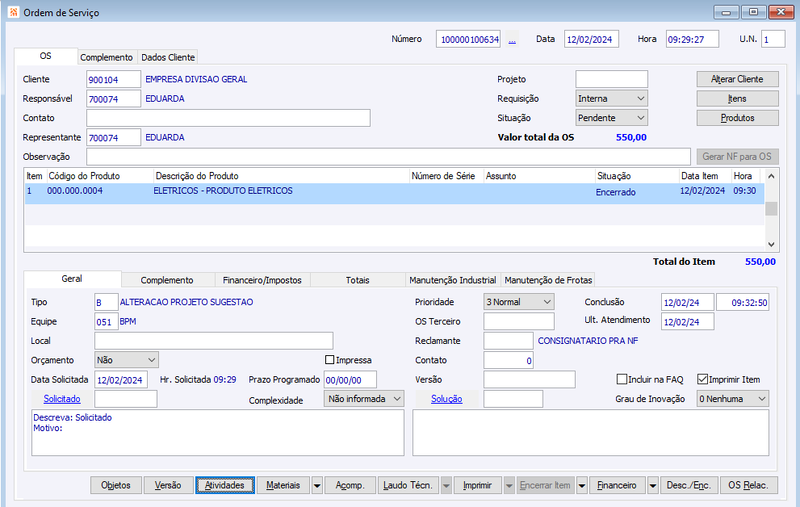Image resolution: width=800 pixels, height=507 pixels.
Task: Open the Prioridade dropdown showing 3 Normal
Action: click(x=519, y=302)
